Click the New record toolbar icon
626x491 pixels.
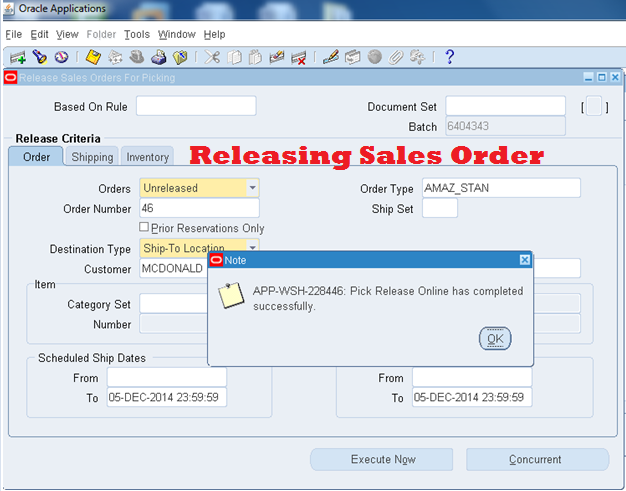point(18,57)
